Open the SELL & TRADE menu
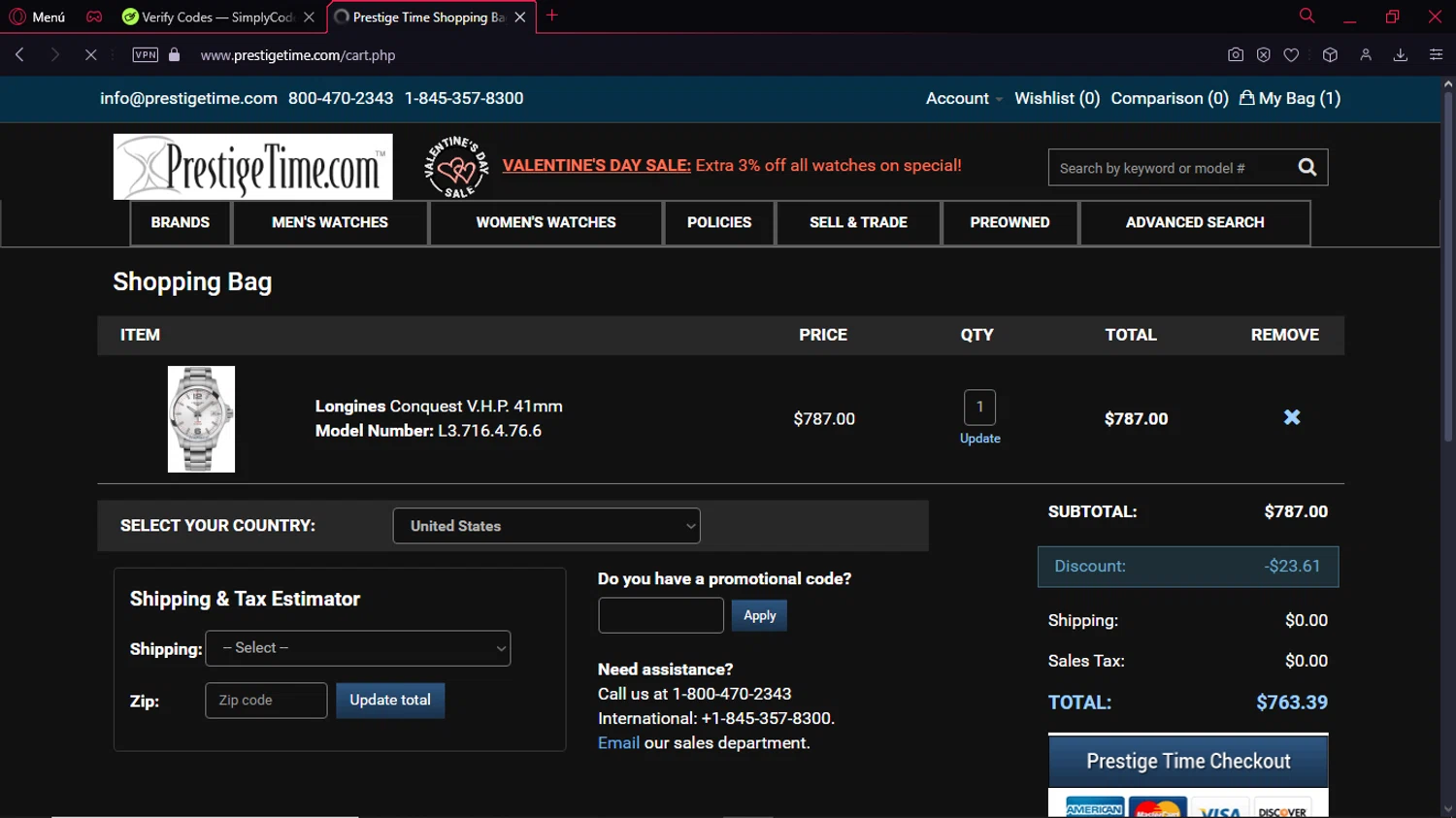This screenshot has width=1456, height=818. pos(858,222)
